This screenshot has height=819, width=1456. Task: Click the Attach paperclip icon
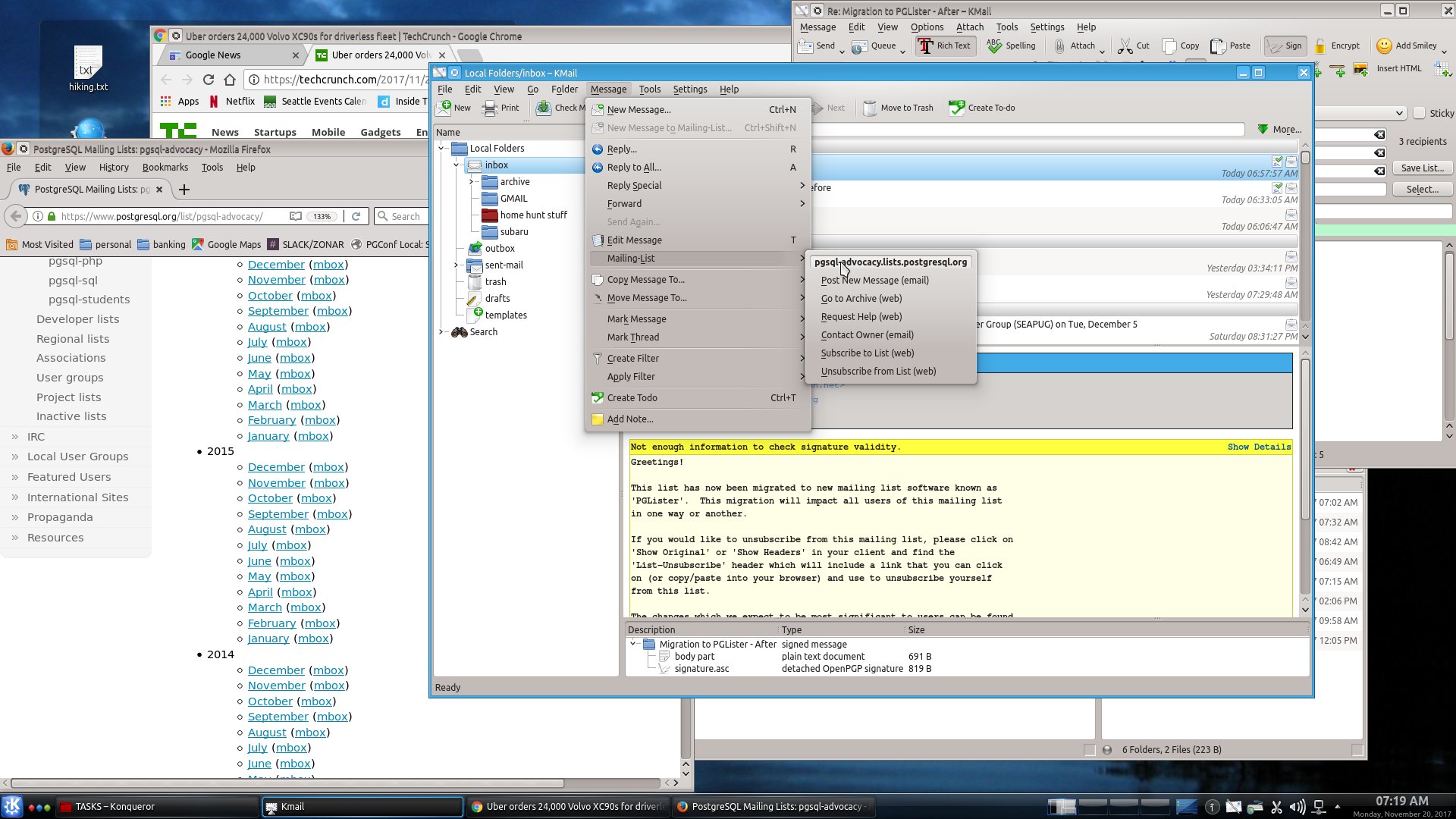pyautogui.click(x=1059, y=46)
